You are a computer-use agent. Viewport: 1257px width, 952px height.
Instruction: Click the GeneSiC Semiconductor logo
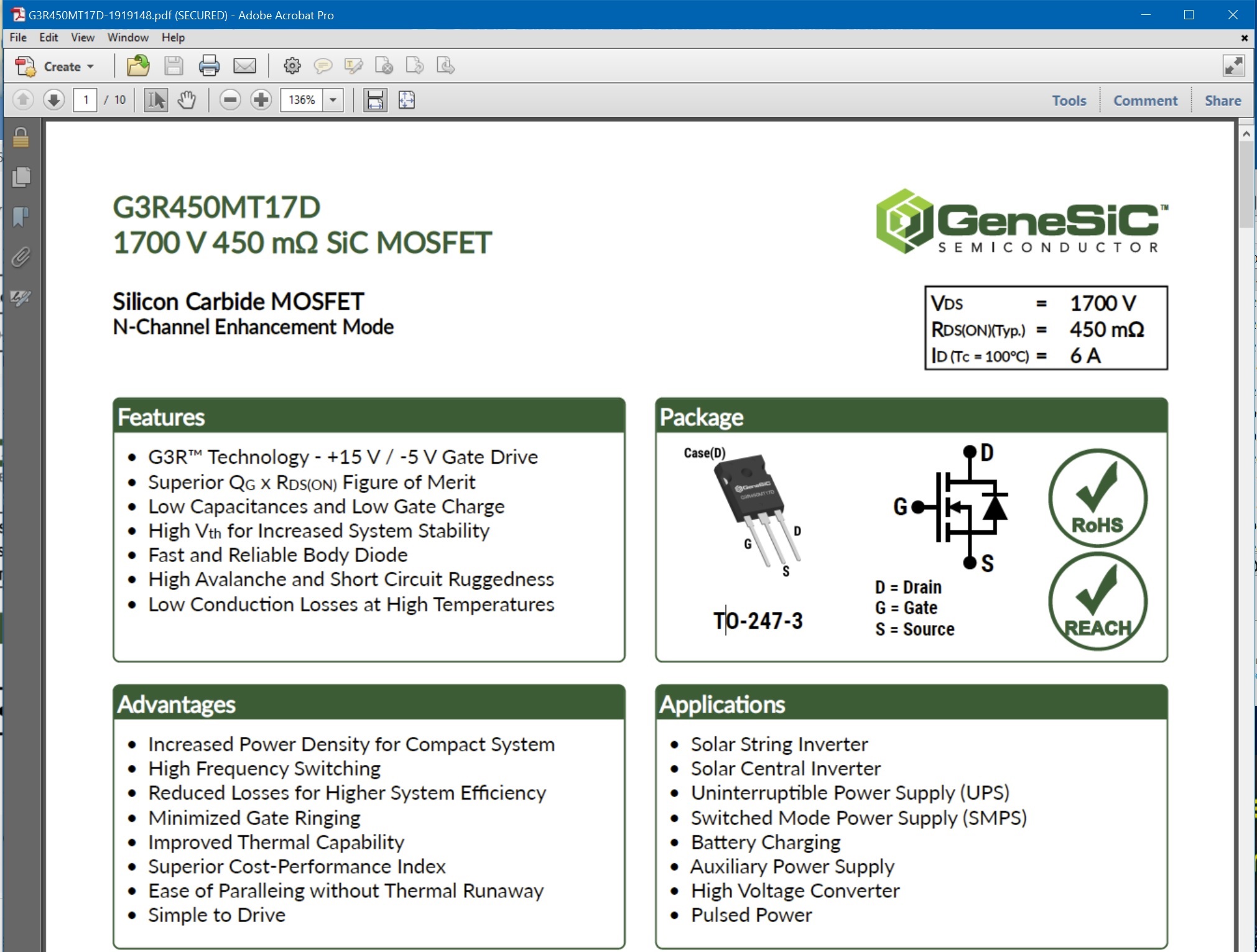pos(1022,221)
